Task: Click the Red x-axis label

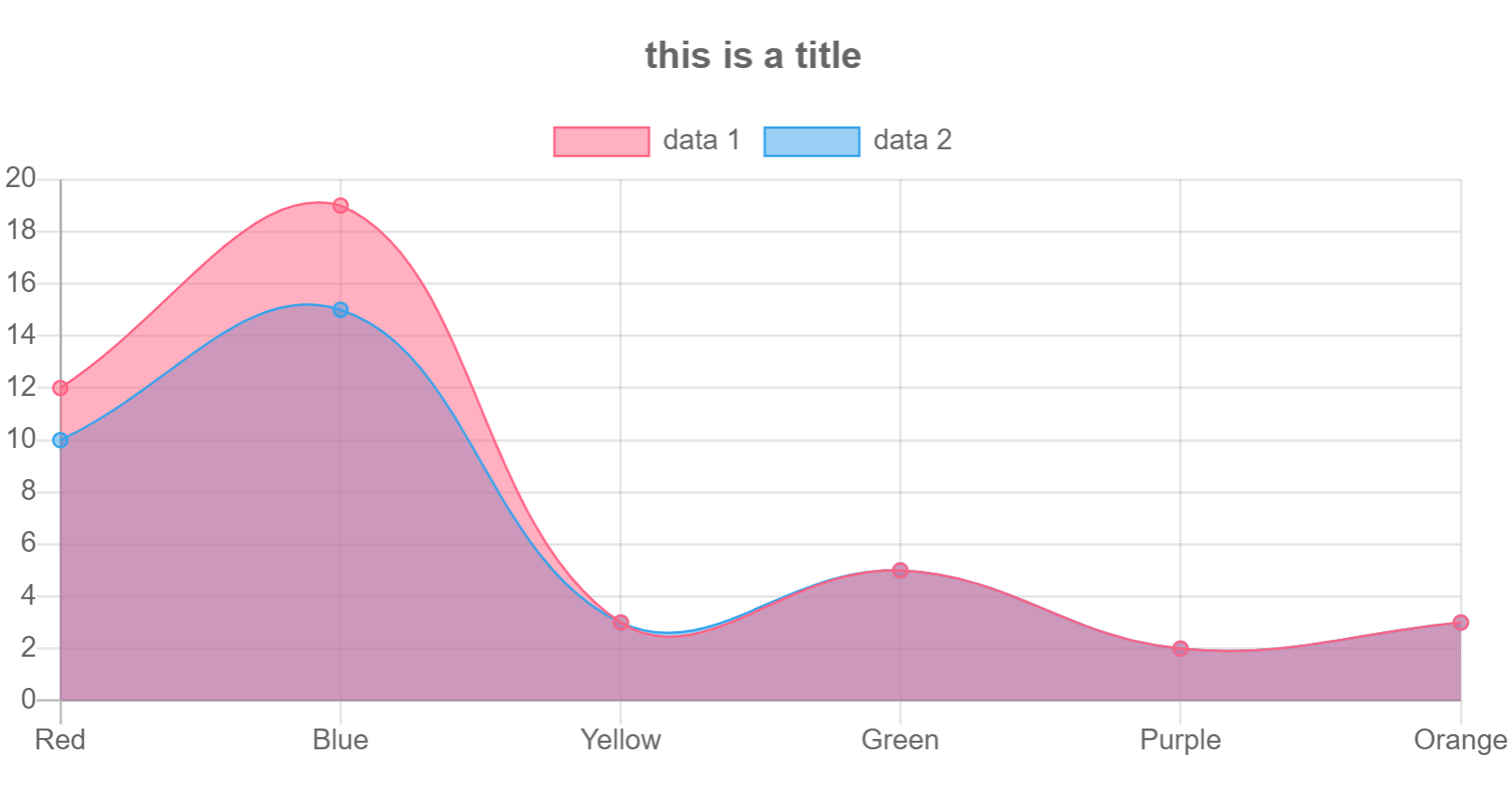Action: point(60,740)
